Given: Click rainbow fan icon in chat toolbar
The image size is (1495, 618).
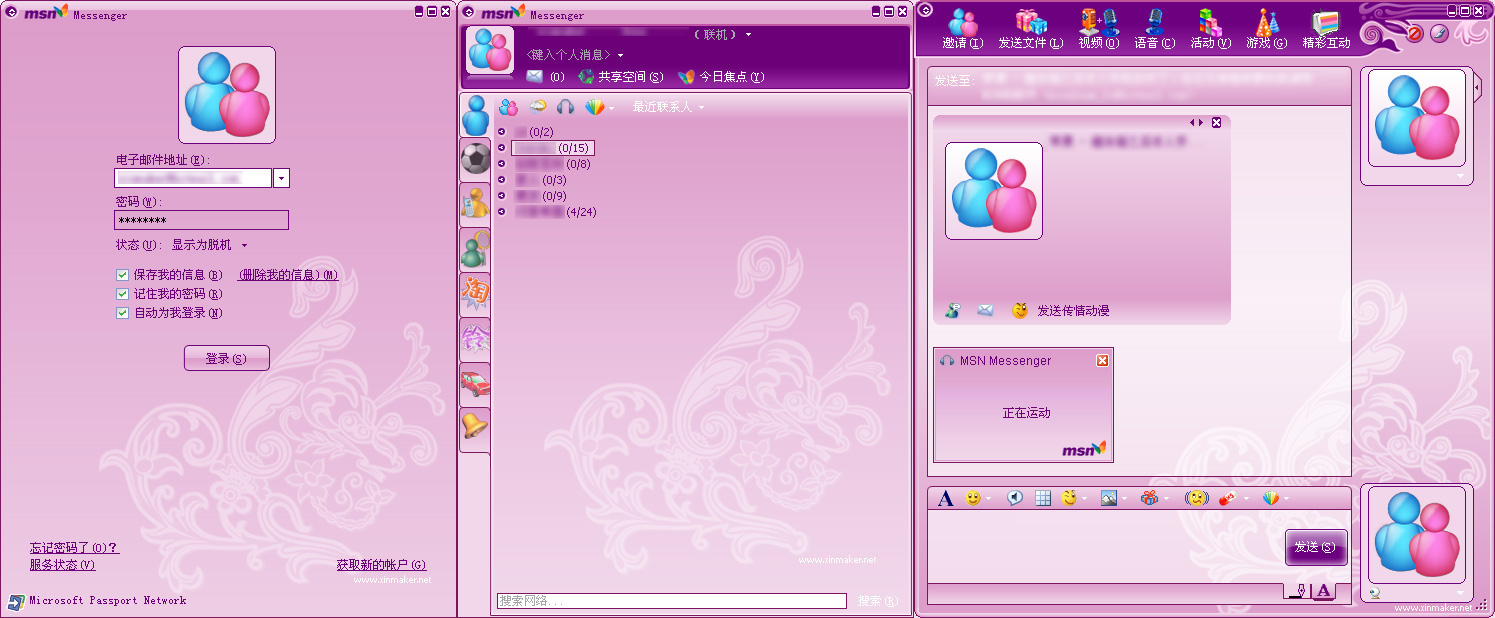Looking at the screenshot, I should (1271, 498).
